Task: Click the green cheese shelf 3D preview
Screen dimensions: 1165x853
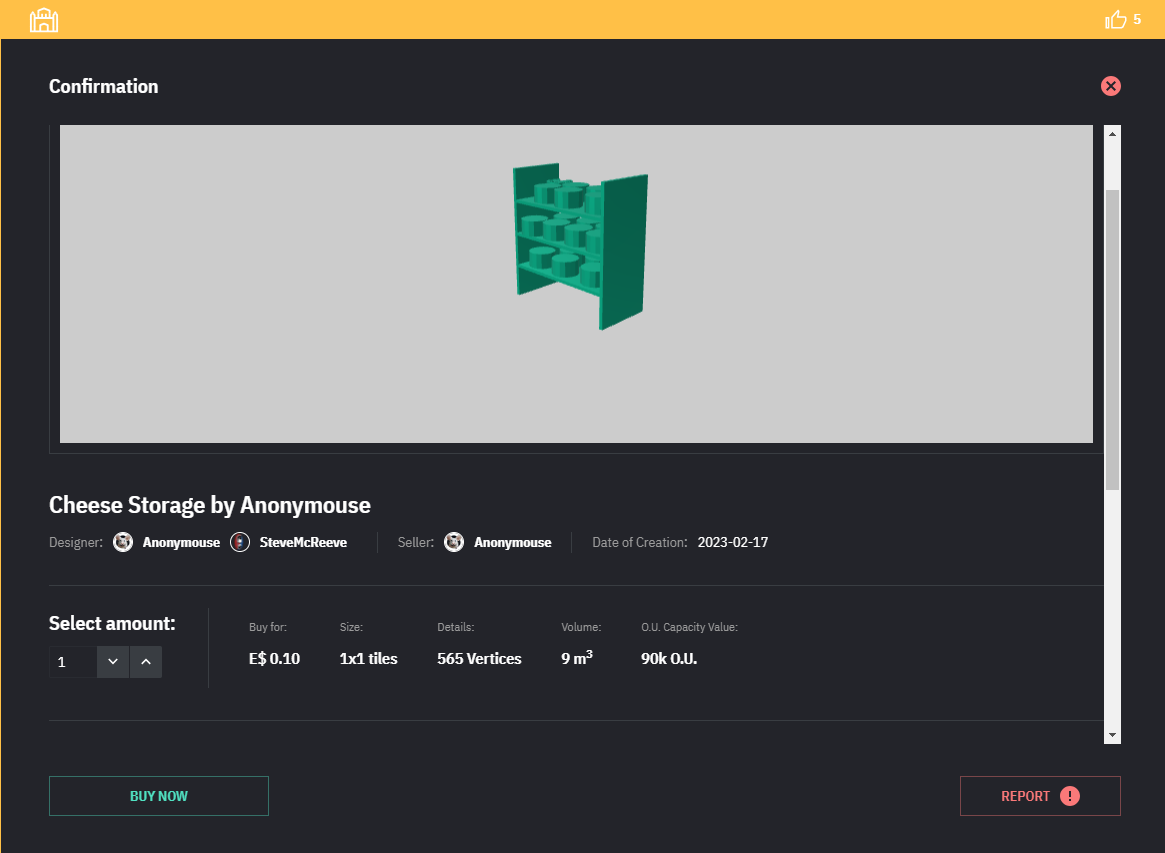Action: [x=580, y=245]
